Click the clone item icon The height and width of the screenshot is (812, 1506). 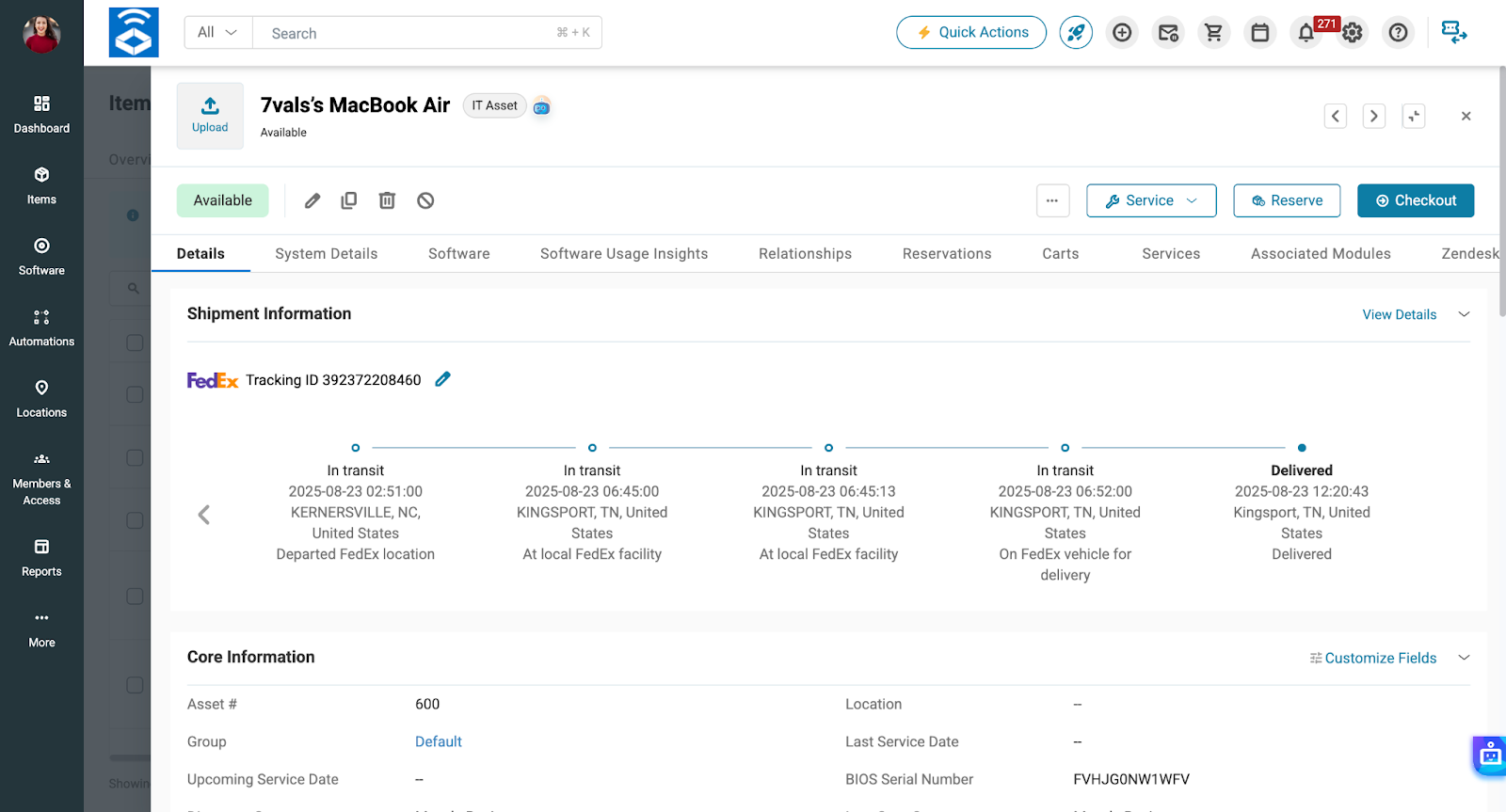tap(349, 200)
